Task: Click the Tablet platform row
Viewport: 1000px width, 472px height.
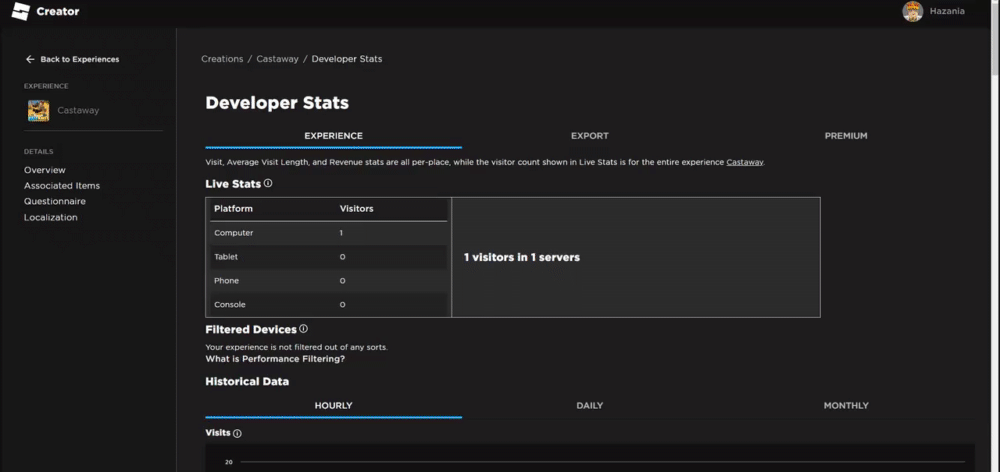Action: coord(328,257)
